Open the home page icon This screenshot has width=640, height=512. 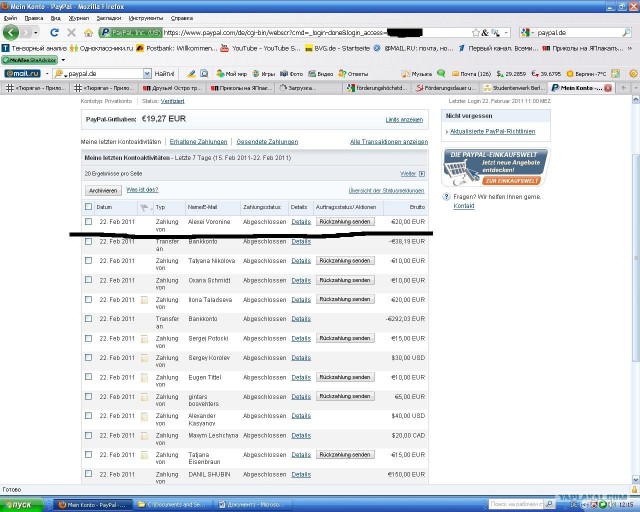click(88, 33)
